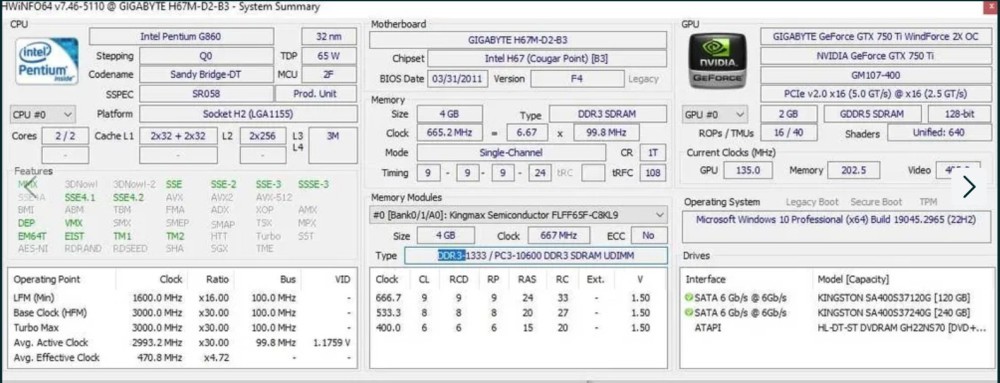The width and height of the screenshot is (1000, 383).
Task: Click the 128-bit bus width field
Action: [959, 114]
